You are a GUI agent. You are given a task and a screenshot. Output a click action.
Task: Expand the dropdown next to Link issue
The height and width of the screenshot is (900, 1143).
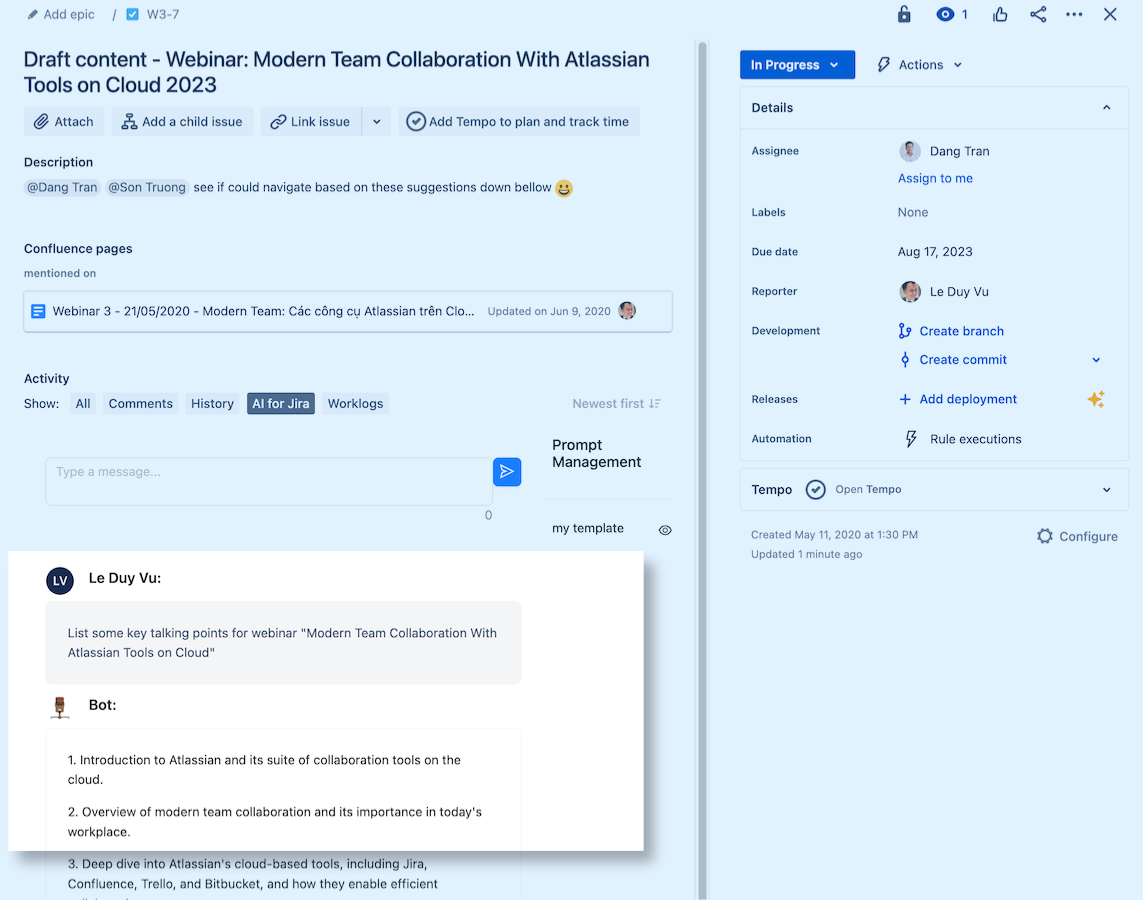pos(377,122)
